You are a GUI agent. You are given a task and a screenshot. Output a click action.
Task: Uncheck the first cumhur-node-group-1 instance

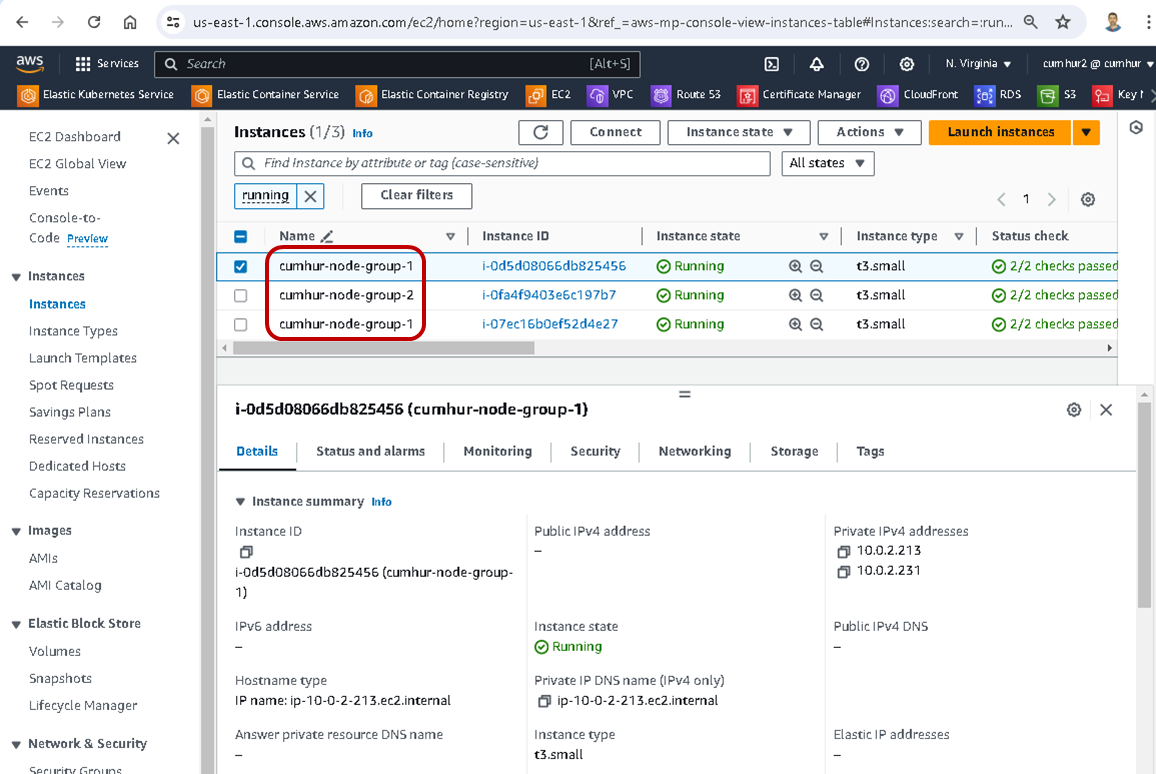[x=240, y=267]
